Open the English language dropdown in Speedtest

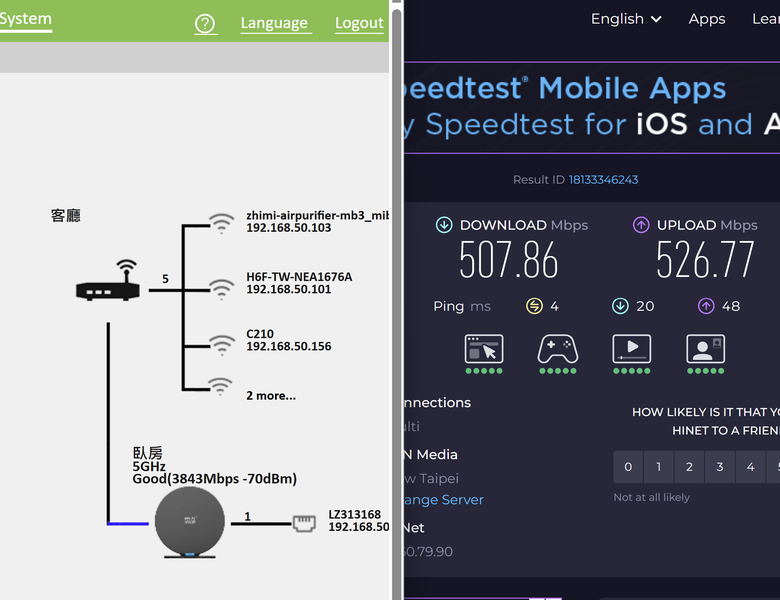(626, 19)
